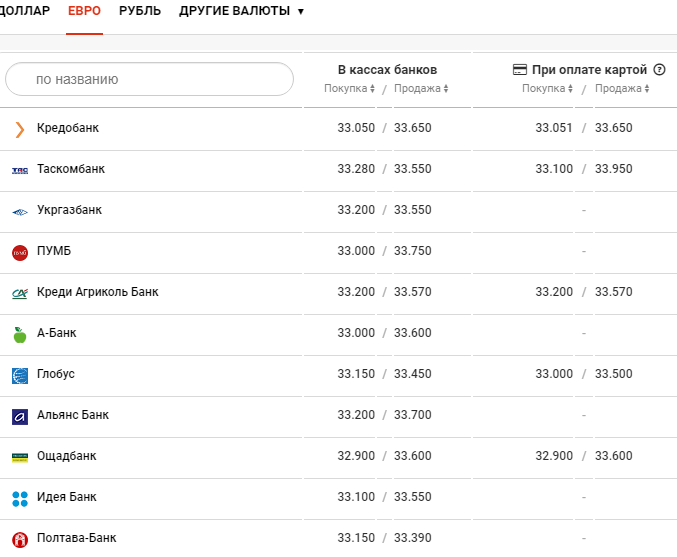Expand the Другие валюты dropdown

point(241,11)
